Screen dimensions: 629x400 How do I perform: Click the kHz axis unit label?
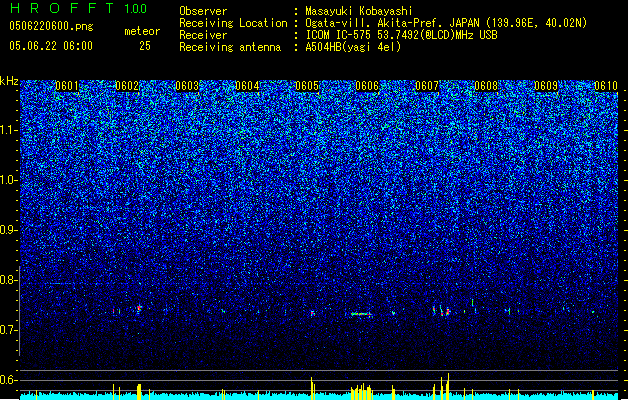coord(9,81)
